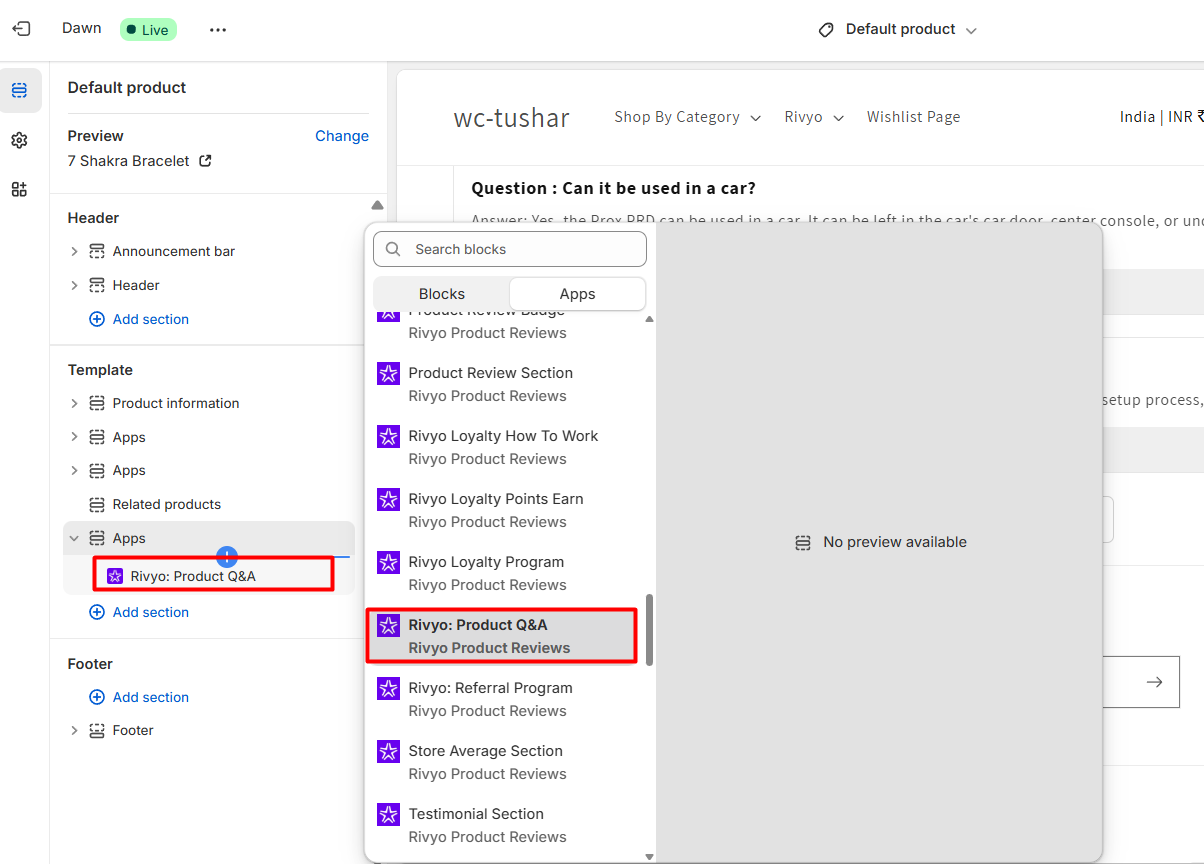1204x864 pixels.
Task: Click the tag icon next to Default product
Action: coord(826,30)
